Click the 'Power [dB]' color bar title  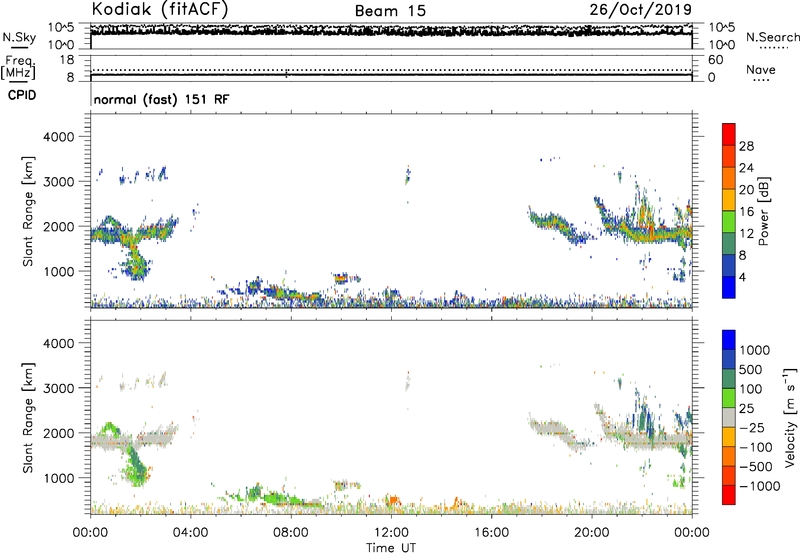[763, 211]
